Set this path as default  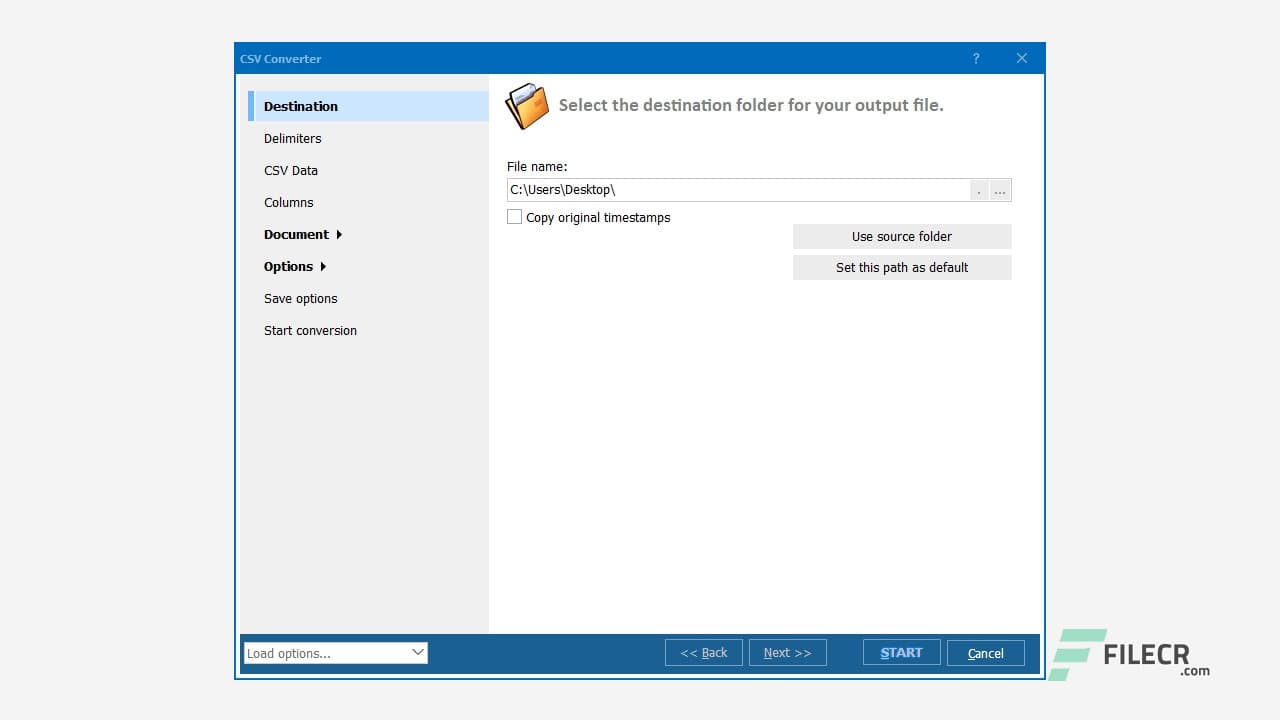901,267
